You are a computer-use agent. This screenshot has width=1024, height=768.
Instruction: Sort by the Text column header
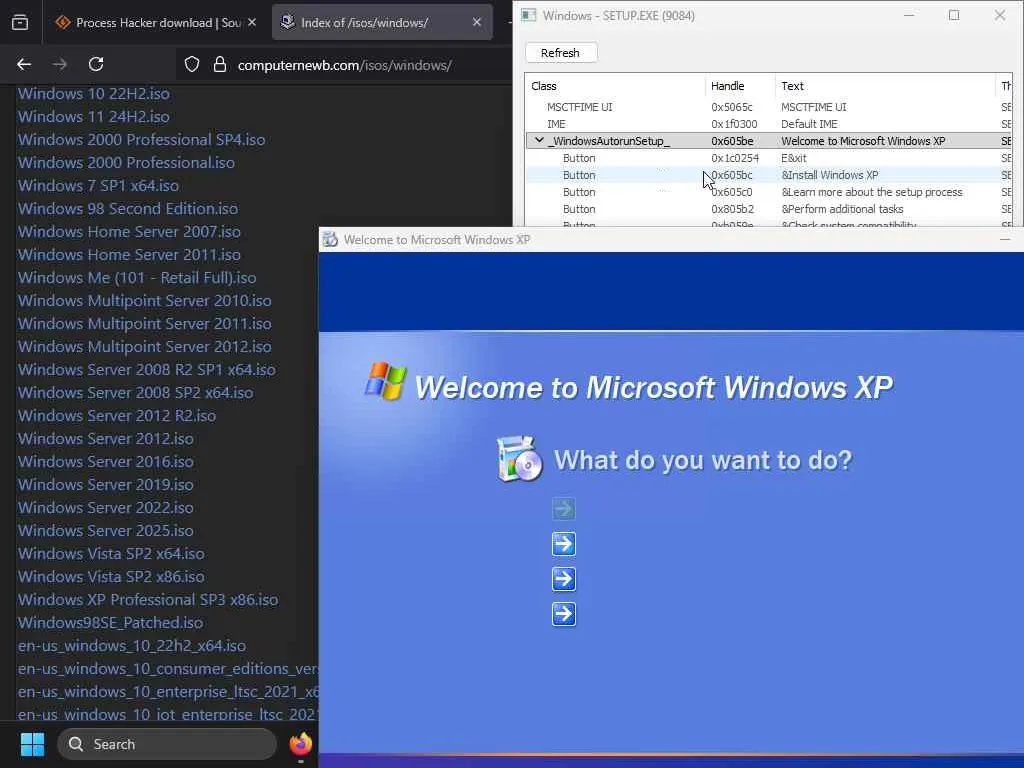(x=792, y=86)
